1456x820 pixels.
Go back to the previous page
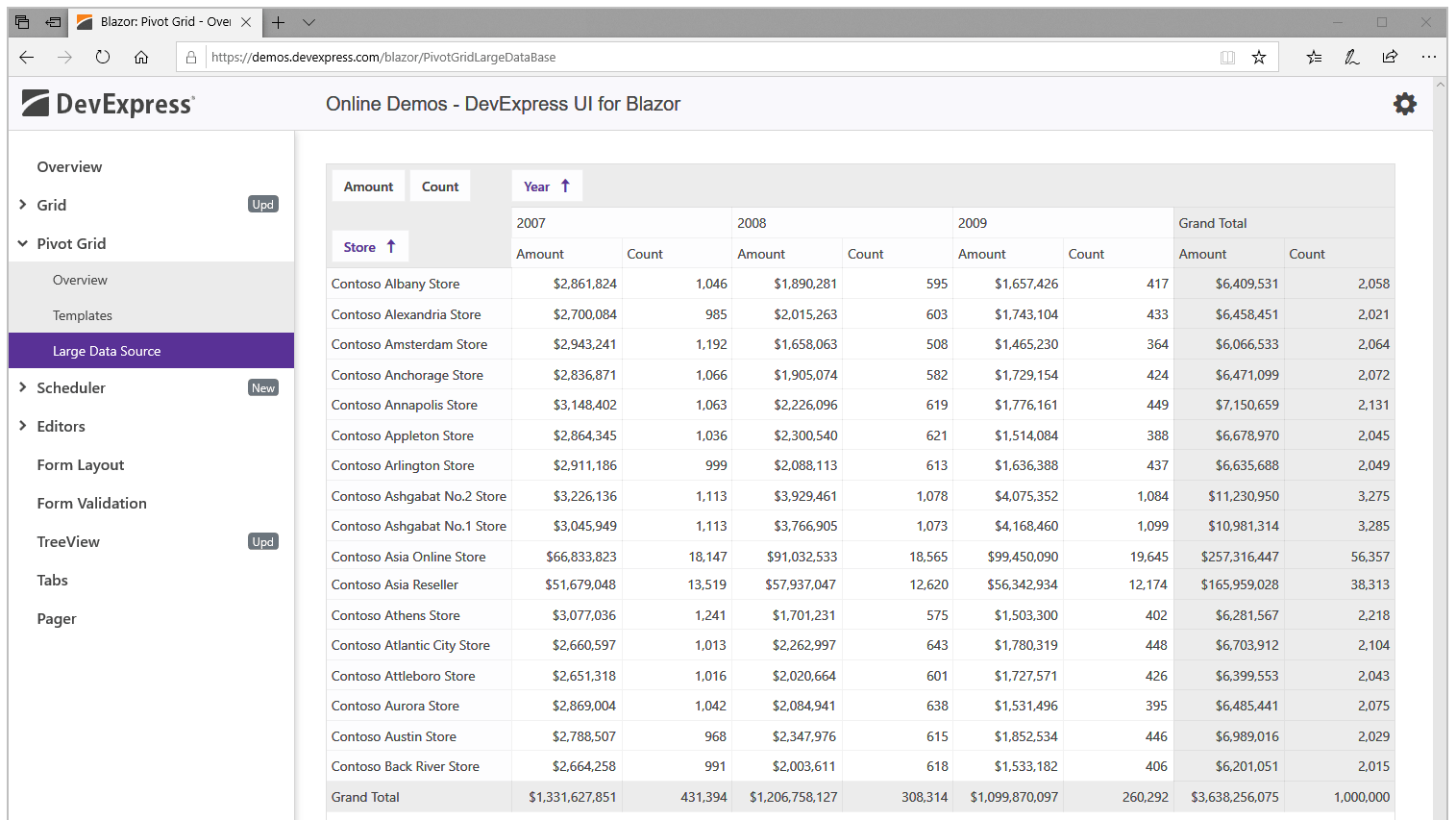[27, 57]
